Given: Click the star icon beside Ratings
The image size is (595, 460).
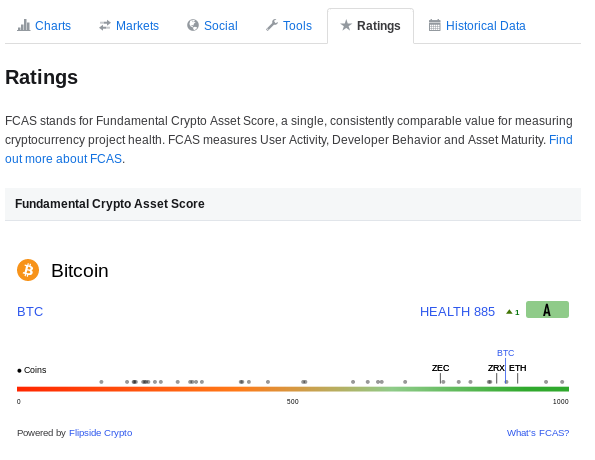Looking at the screenshot, I should [x=346, y=25].
